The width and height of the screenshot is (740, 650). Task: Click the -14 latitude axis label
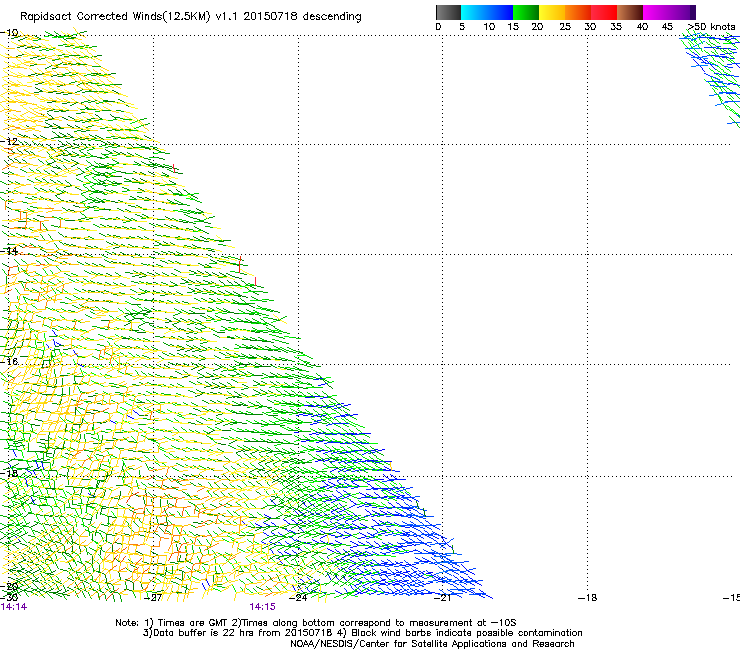[x=9, y=251]
